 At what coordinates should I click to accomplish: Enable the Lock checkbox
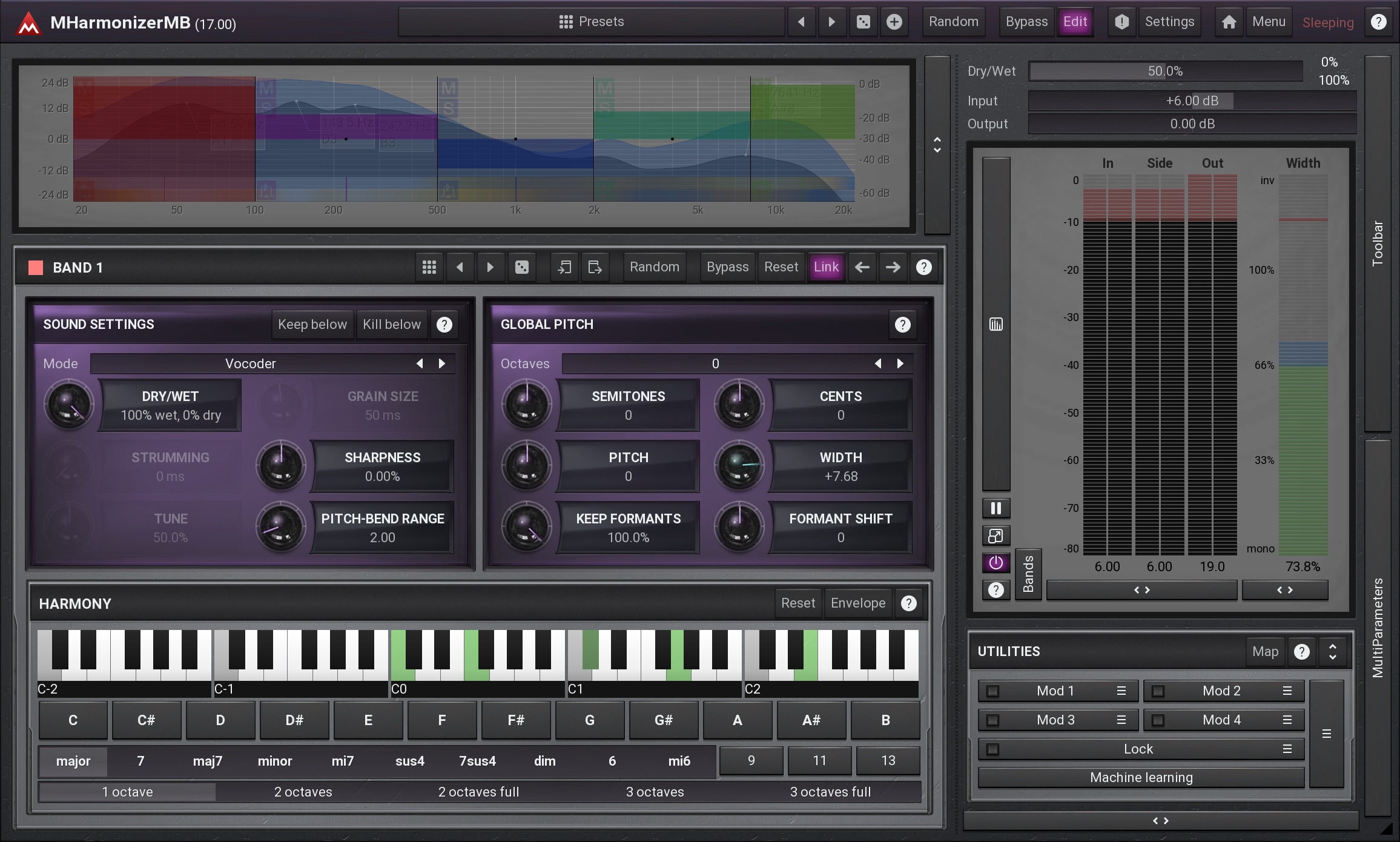[992, 749]
